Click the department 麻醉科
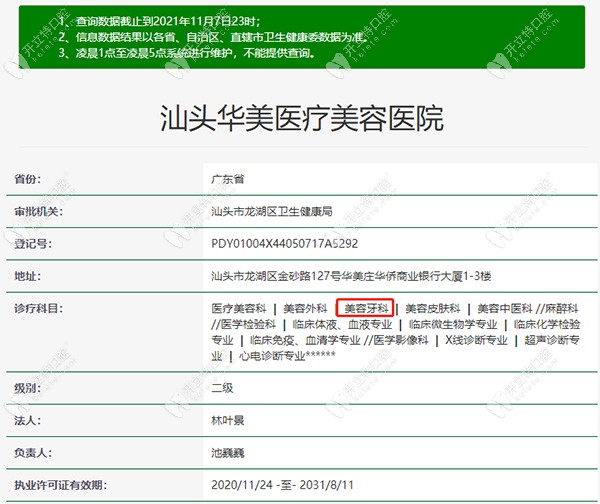The height and width of the screenshot is (504, 600). (x=562, y=308)
